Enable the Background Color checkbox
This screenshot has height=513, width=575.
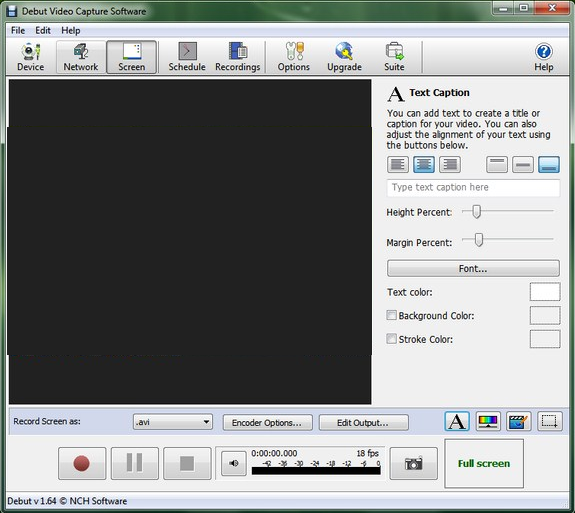392,315
